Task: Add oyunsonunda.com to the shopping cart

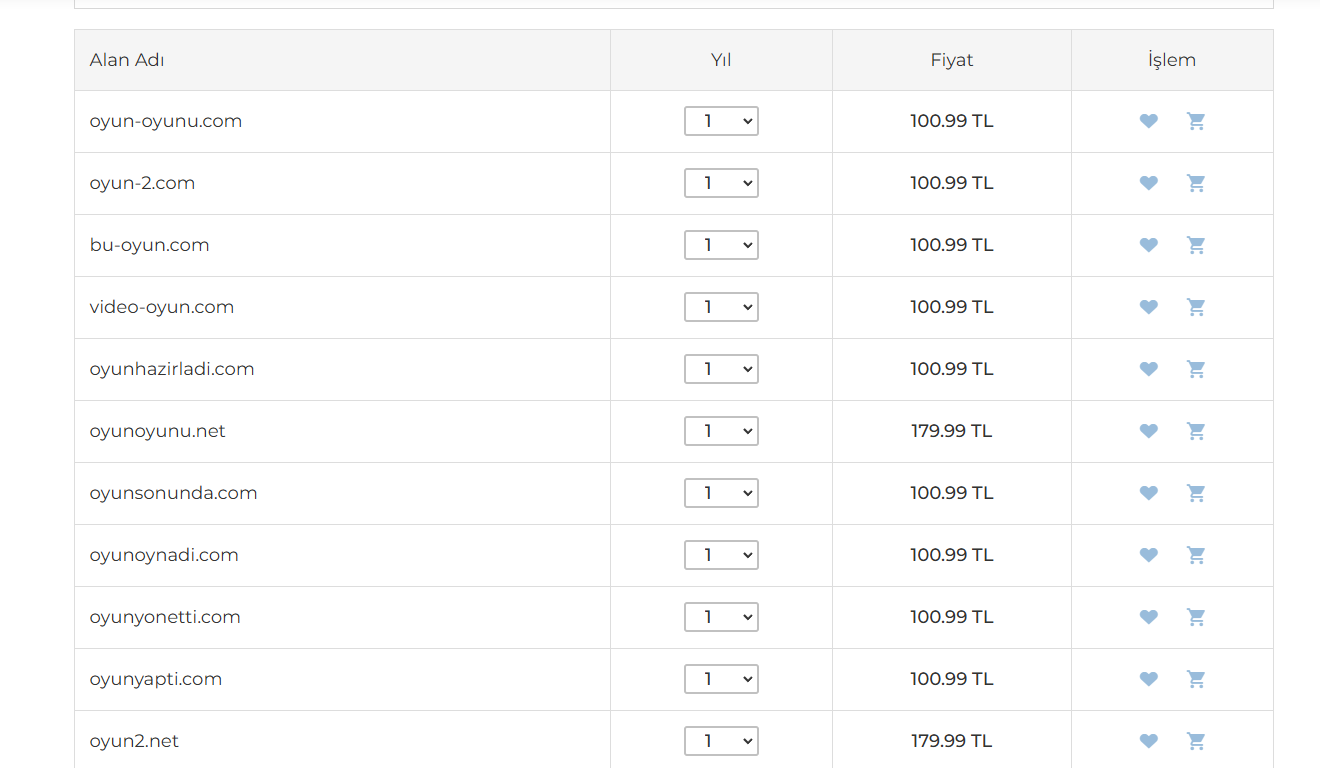Action: click(x=1196, y=493)
